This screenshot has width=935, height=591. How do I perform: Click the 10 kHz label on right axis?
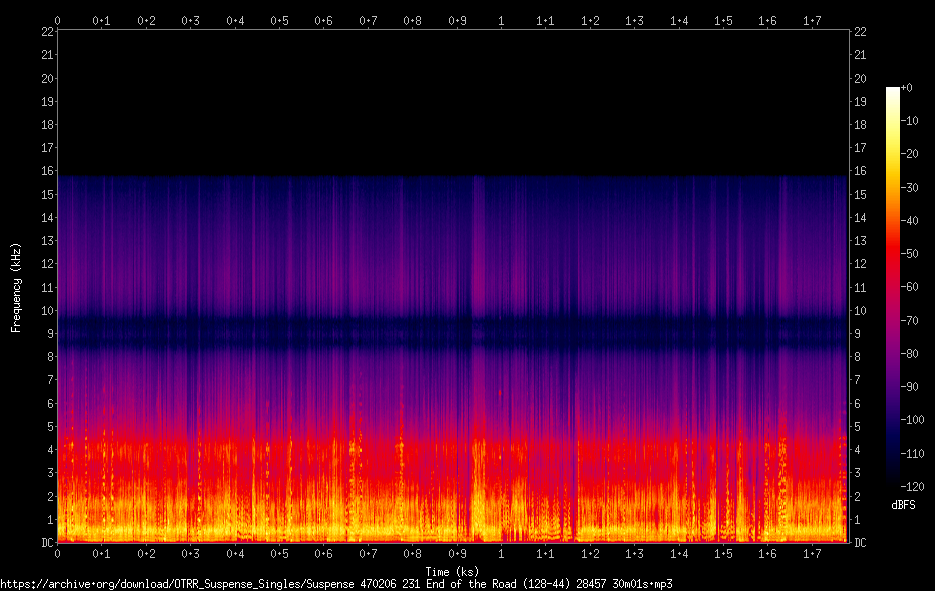[860, 311]
